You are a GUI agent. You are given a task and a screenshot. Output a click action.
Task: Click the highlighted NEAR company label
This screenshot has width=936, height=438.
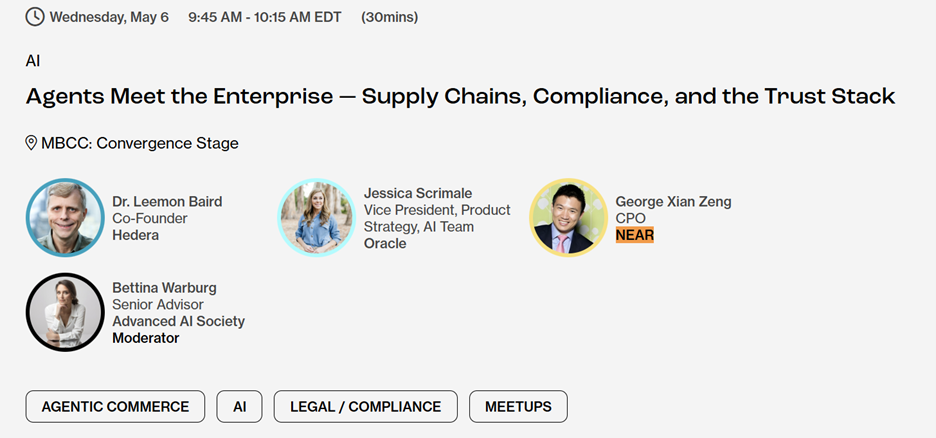click(634, 235)
